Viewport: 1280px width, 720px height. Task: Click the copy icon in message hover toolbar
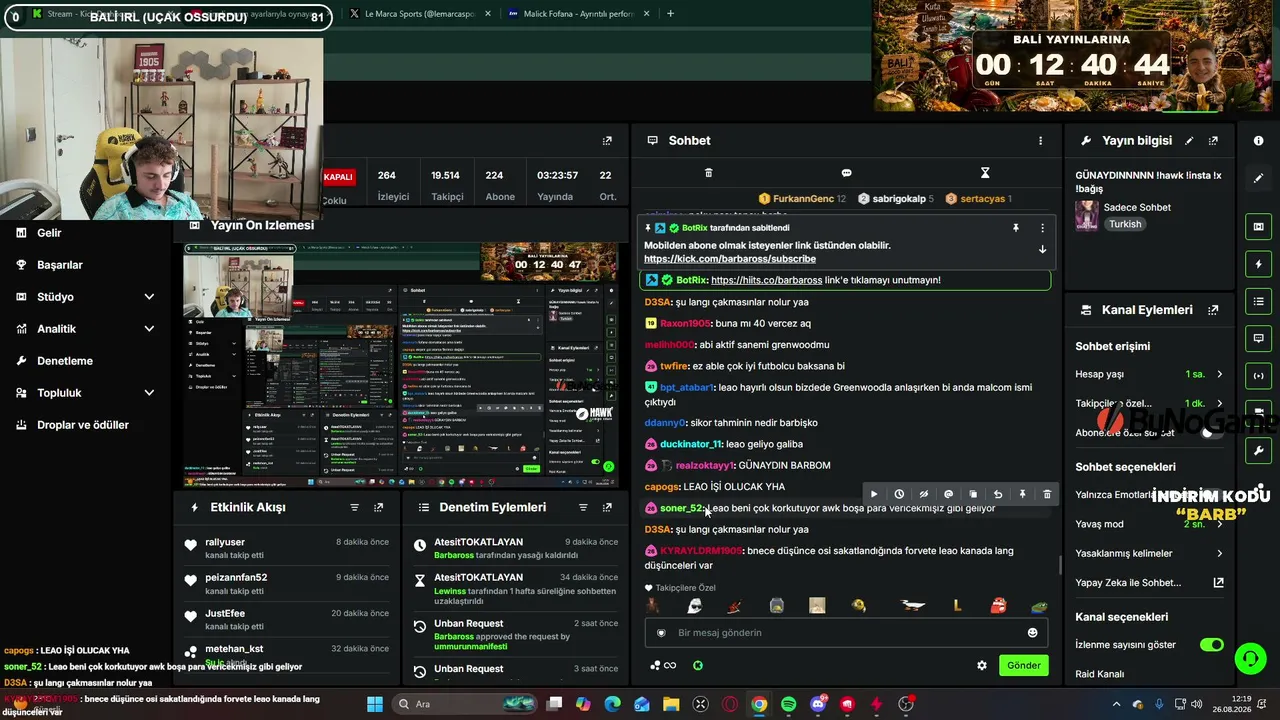click(x=973, y=494)
